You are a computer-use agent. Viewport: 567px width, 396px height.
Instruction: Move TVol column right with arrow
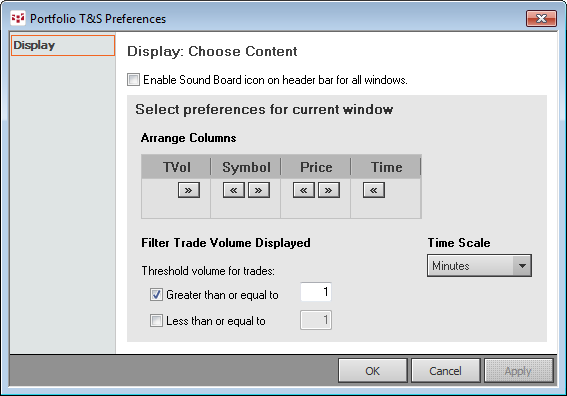tap(189, 190)
